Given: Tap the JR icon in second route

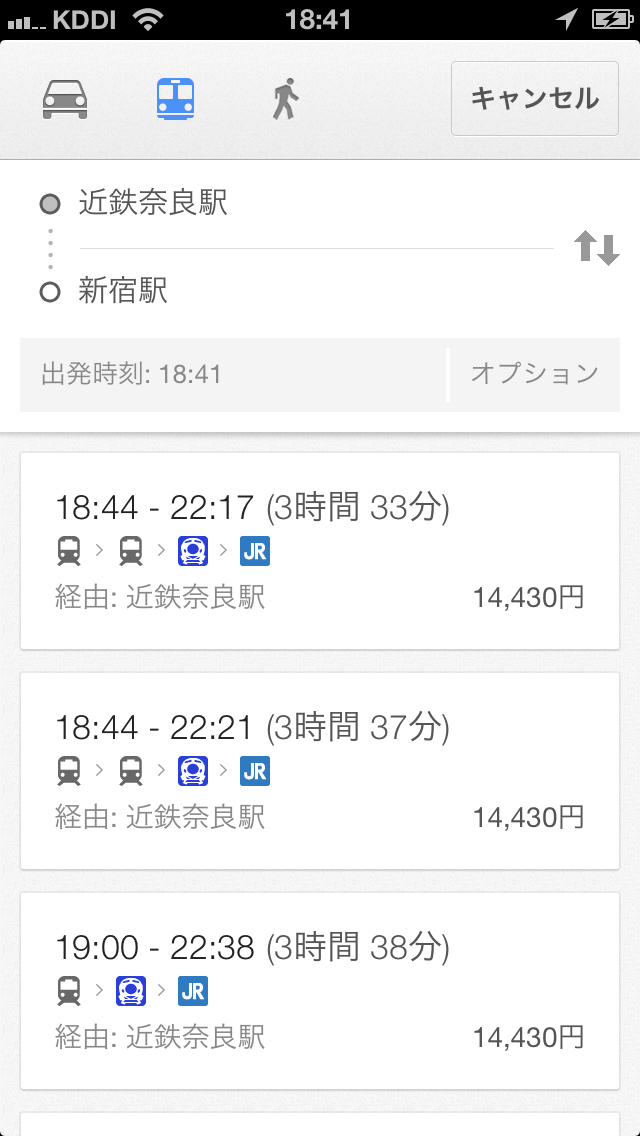Looking at the screenshot, I should click(255, 771).
